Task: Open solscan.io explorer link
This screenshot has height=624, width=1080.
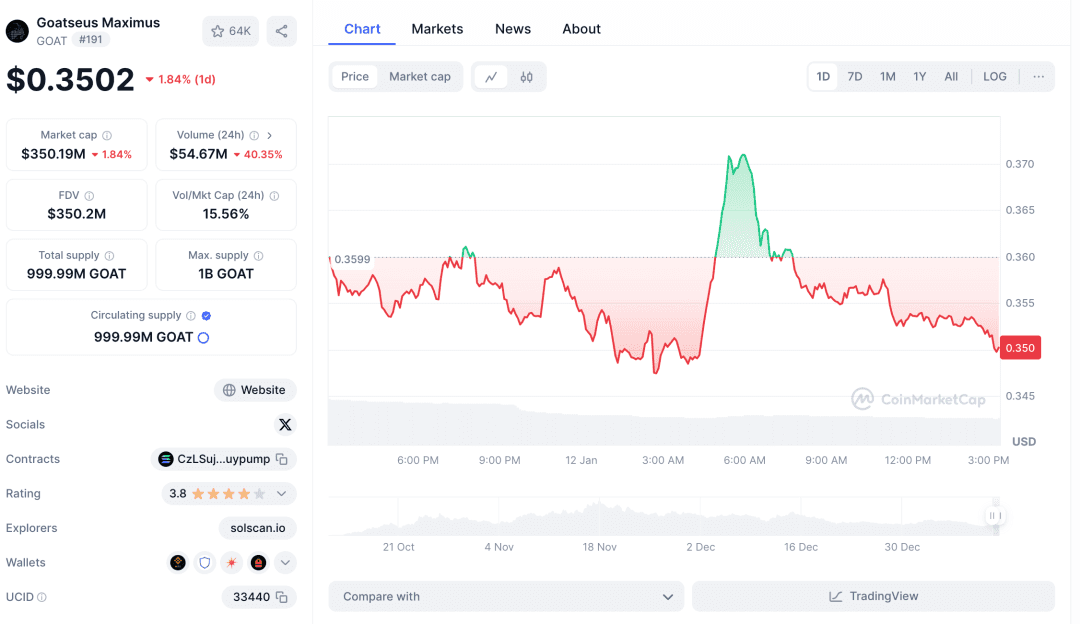Action: click(258, 528)
